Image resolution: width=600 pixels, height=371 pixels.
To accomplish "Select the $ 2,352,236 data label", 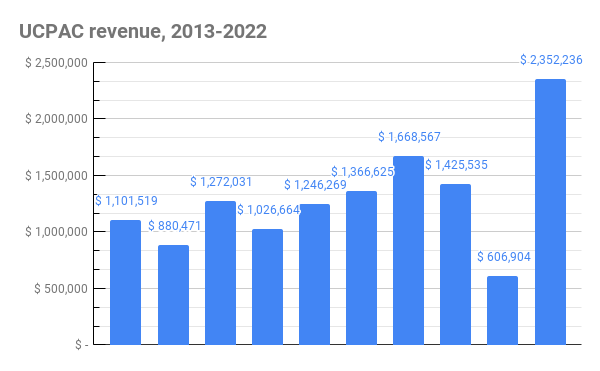I will (551, 60).
